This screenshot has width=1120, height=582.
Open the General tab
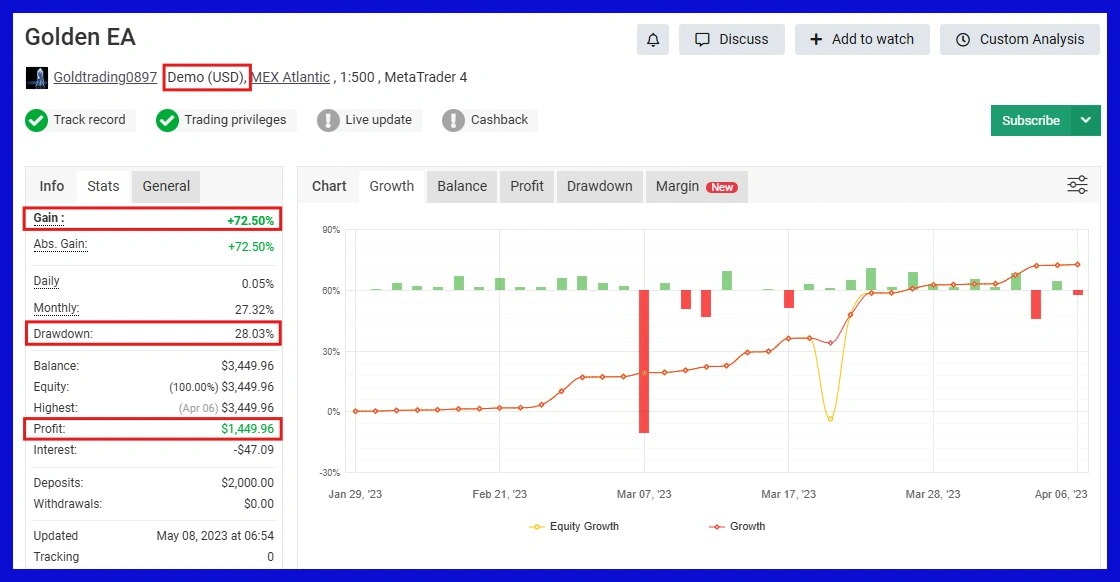click(166, 186)
